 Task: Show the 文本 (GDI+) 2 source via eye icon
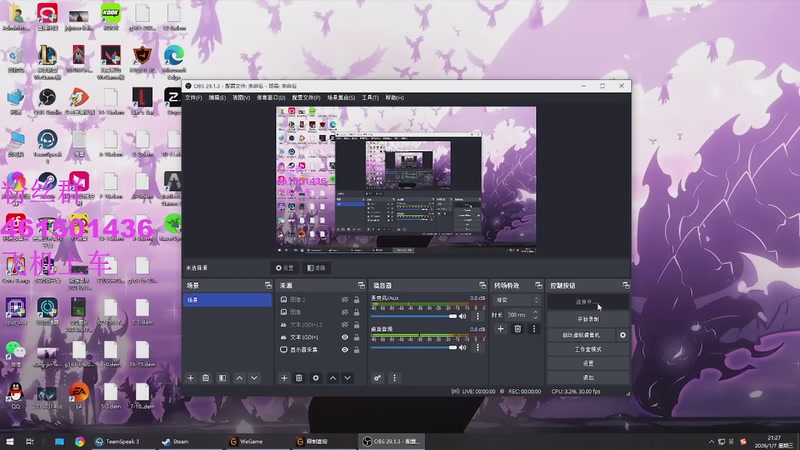[x=345, y=324]
